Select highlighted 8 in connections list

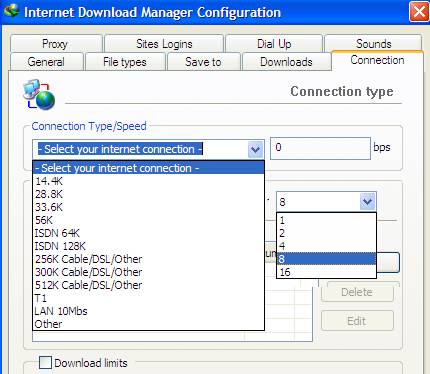click(326, 259)
